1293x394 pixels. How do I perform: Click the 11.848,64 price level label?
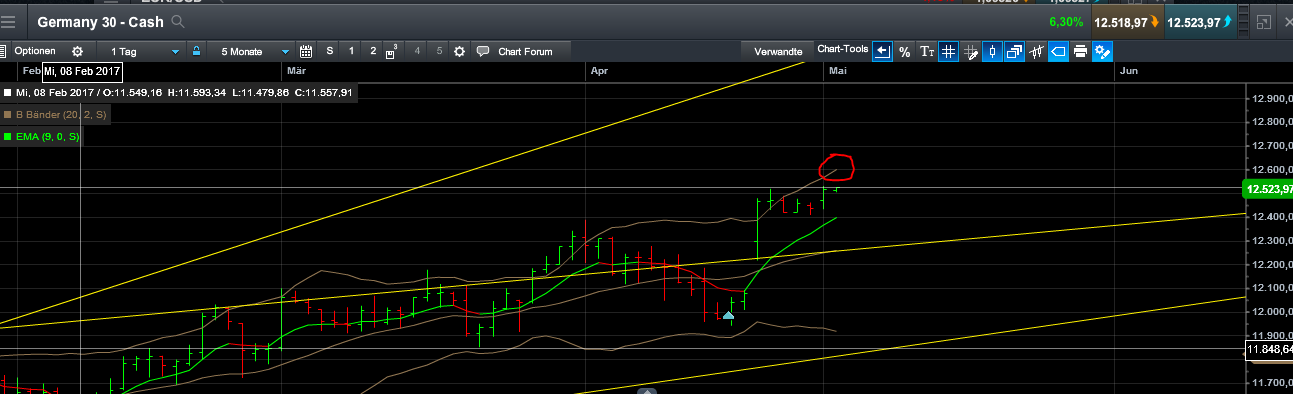point(1268,350)
